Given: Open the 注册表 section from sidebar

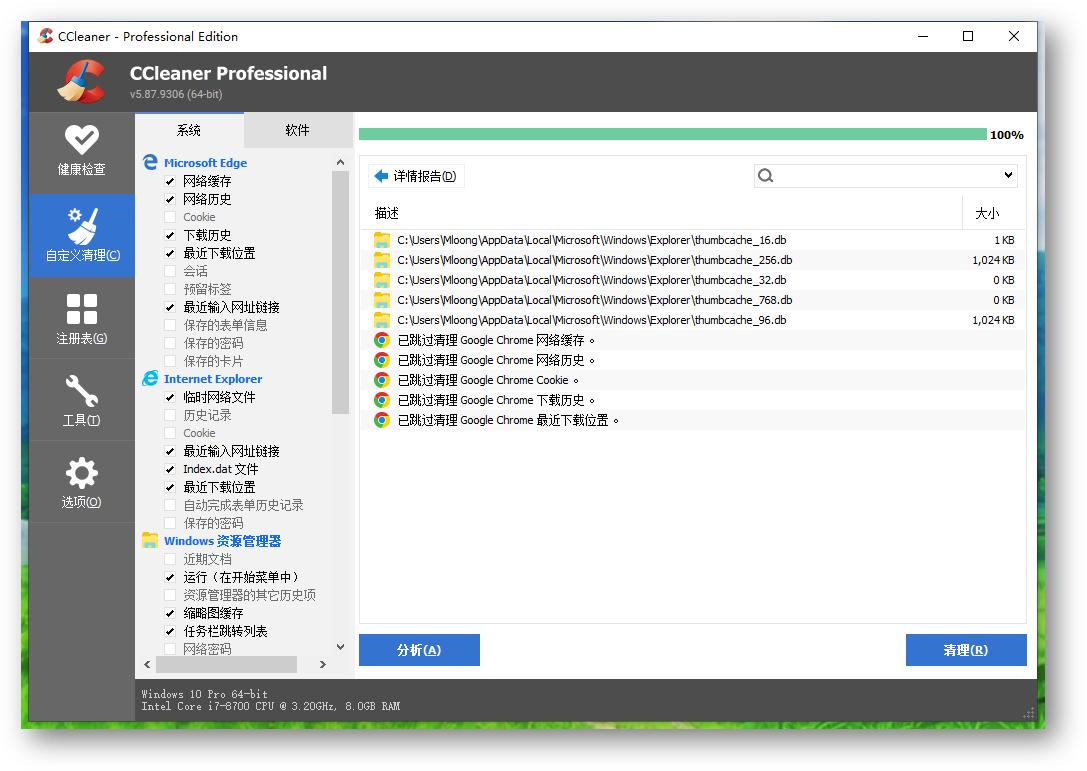Looking at the screenshot, I should (x=81, y=316).
